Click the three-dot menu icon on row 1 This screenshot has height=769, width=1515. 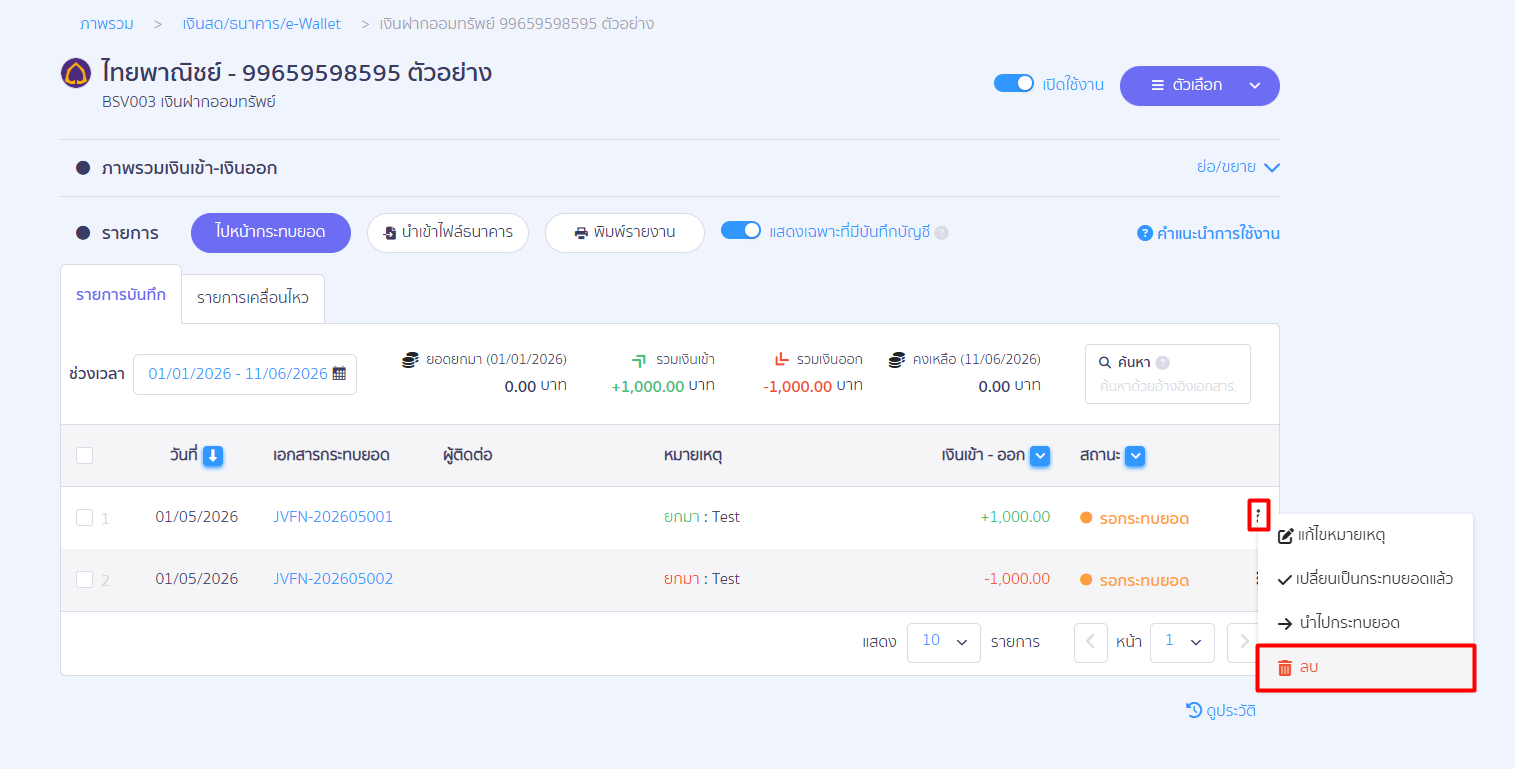pyautogui.click(x=1259, y=516)
